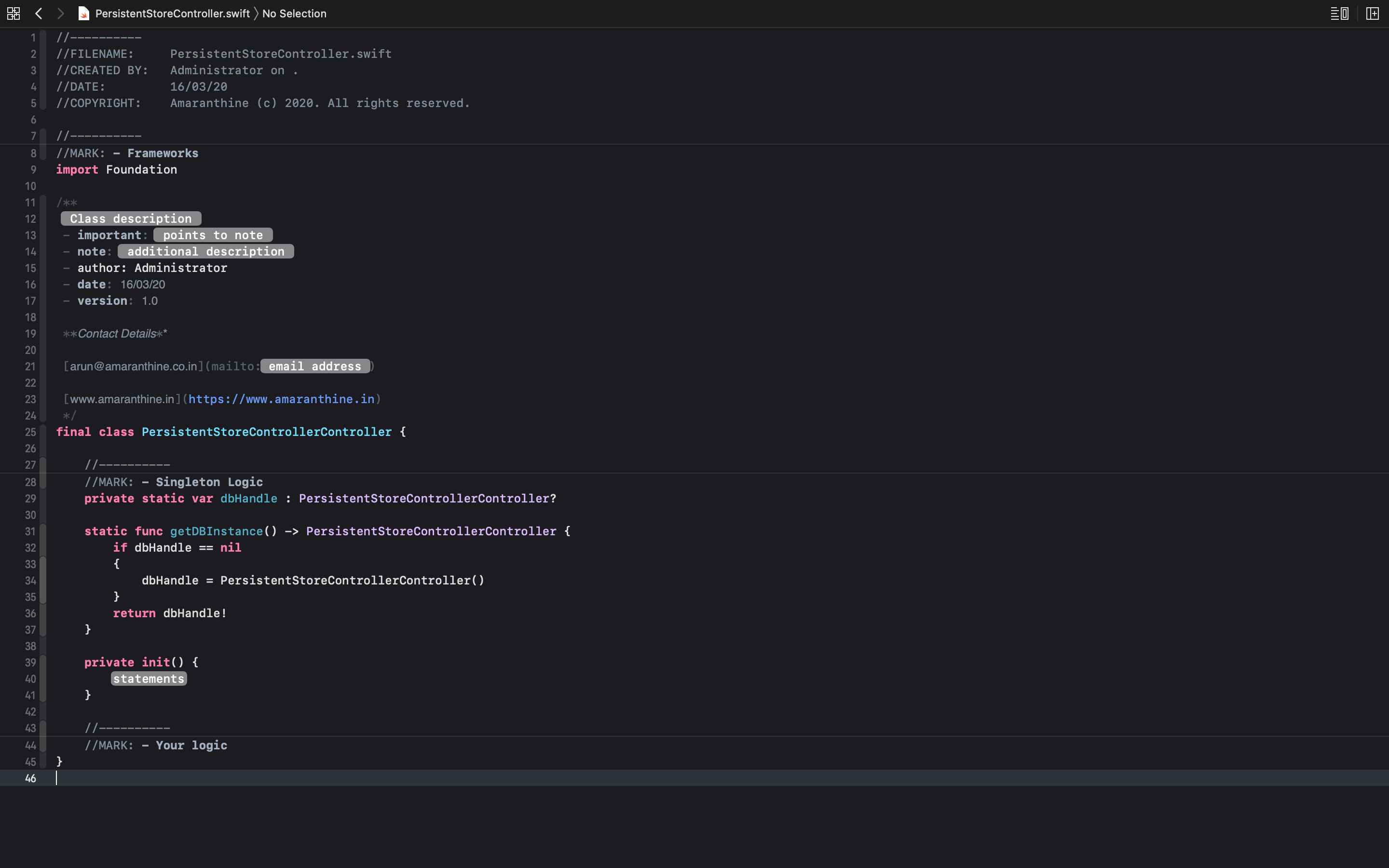Open PersistentStoreController.swift jump bar breadcrumb
Image resolution: width=1389 pixels, height=868 pixels.
(172, 13)
